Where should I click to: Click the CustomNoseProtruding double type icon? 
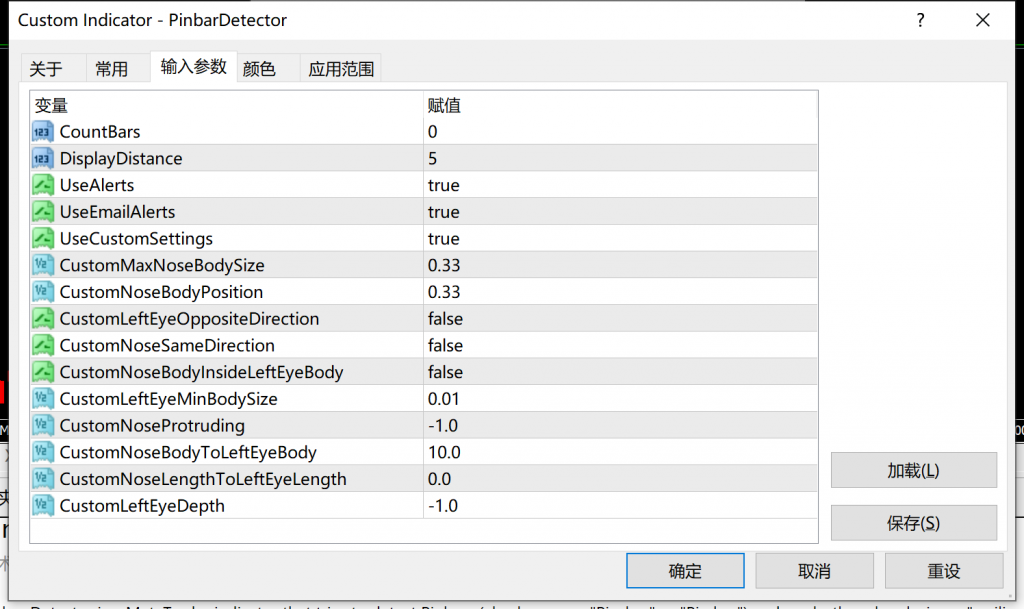click(x=43, y=425)
